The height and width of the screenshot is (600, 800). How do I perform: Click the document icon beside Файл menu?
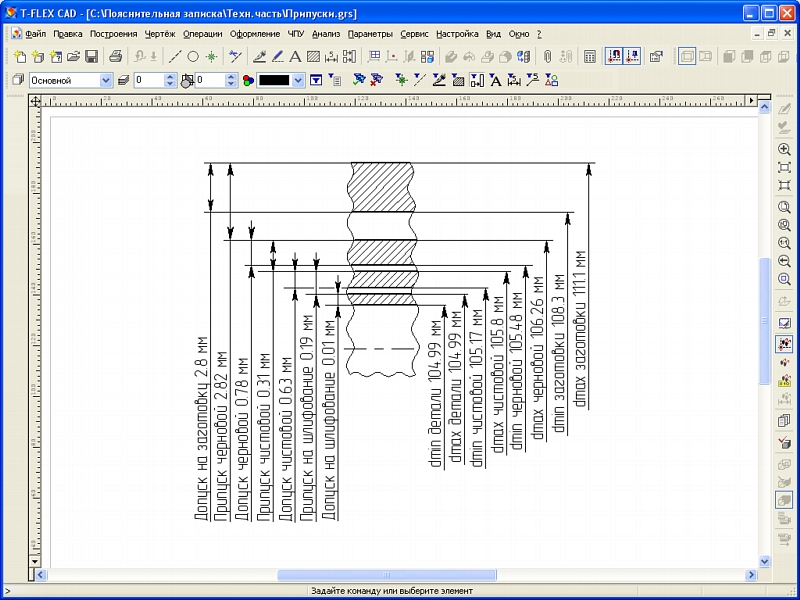coord(17,34)
